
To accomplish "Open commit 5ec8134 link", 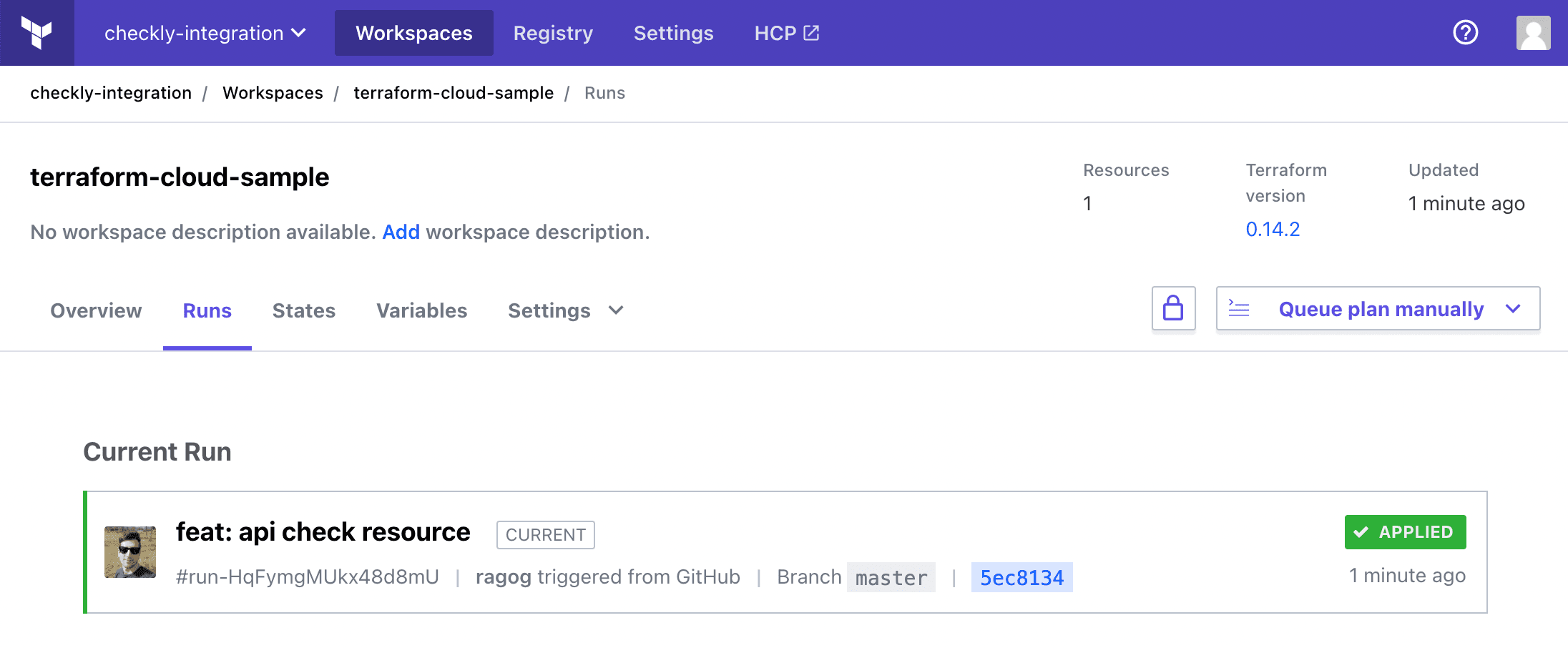I will pyautogui.click(x=1021, y=577).
